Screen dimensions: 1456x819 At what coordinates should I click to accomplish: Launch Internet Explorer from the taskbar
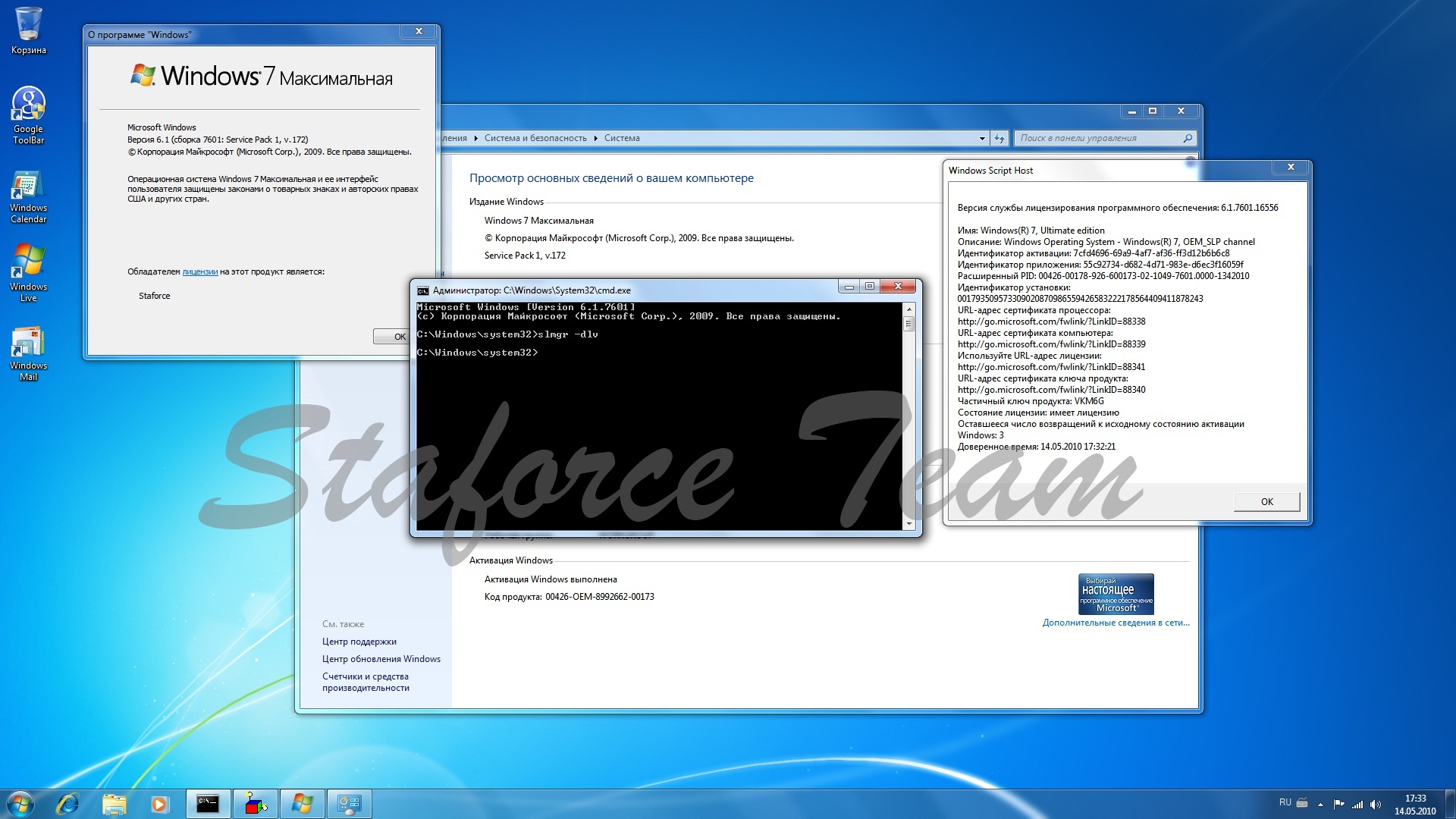click(68, 803)
